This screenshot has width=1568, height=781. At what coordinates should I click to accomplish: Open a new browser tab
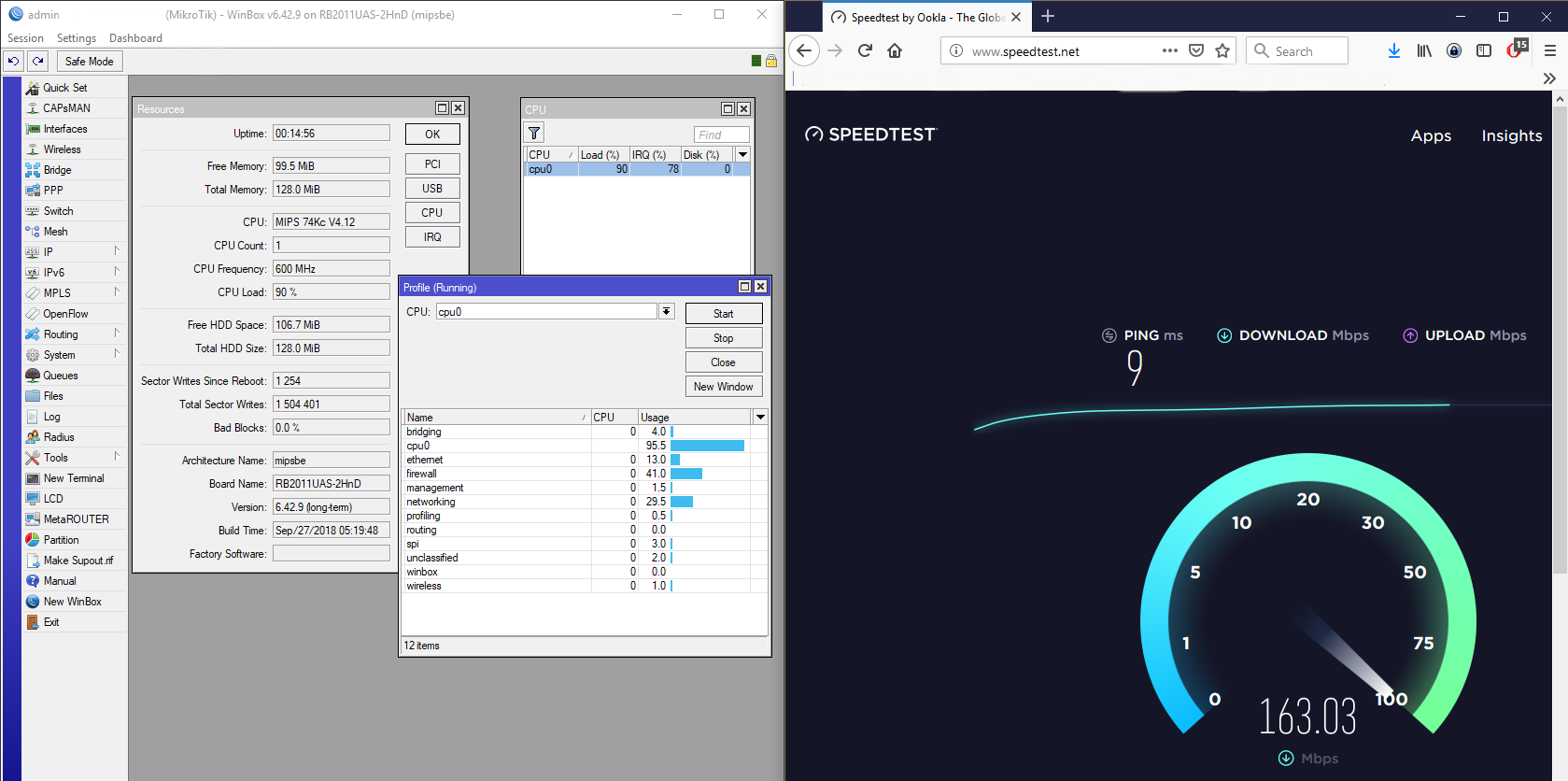(x=1048, y=16)
